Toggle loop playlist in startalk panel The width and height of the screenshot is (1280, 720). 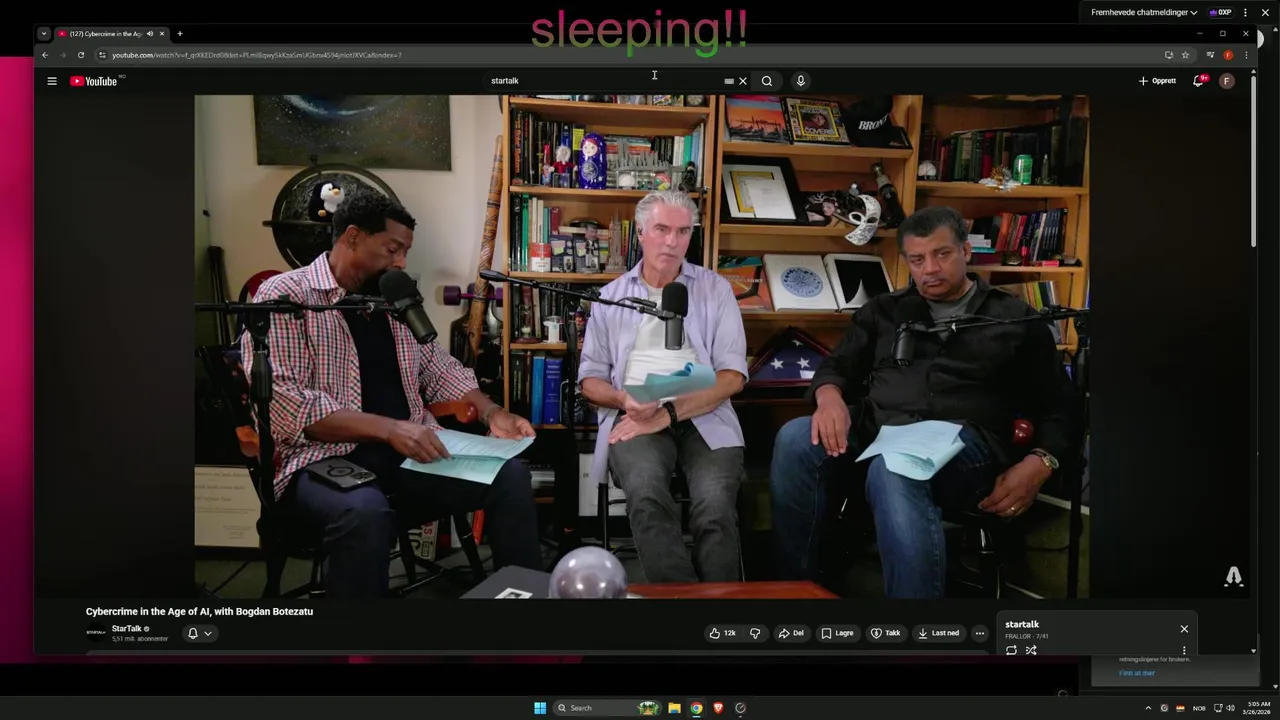coord(1011,650)
